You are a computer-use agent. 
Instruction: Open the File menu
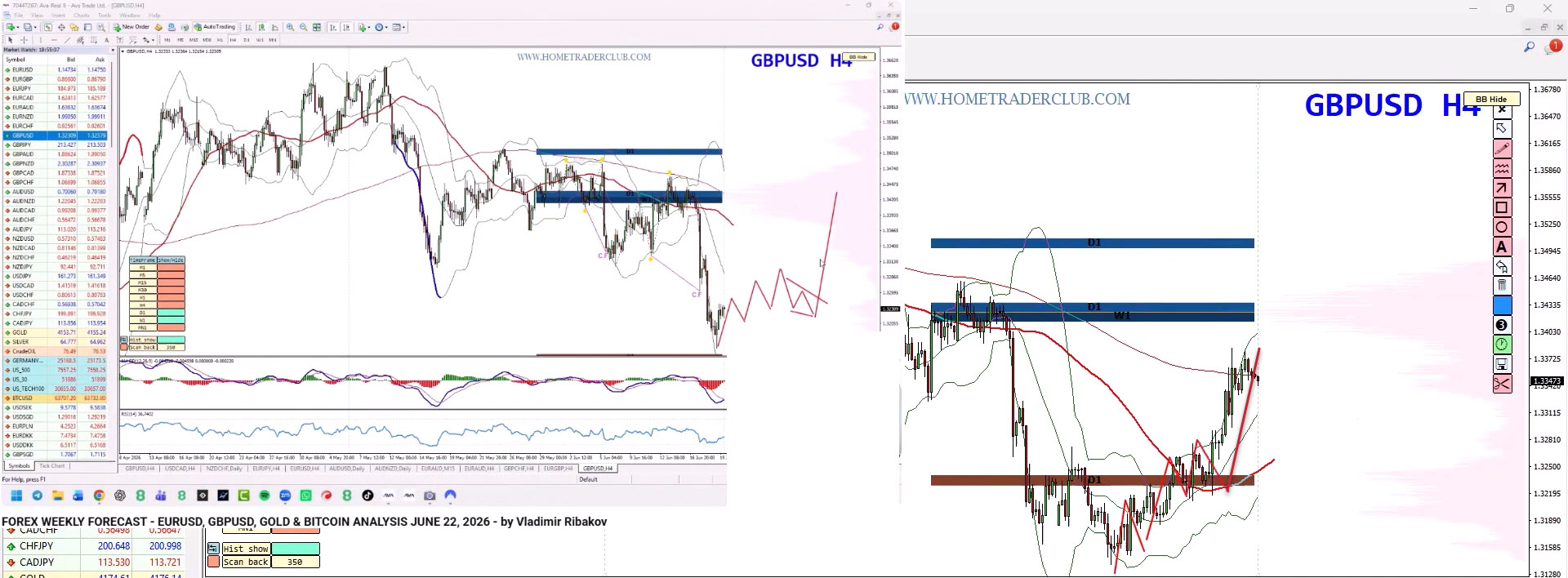click(19, 16)
